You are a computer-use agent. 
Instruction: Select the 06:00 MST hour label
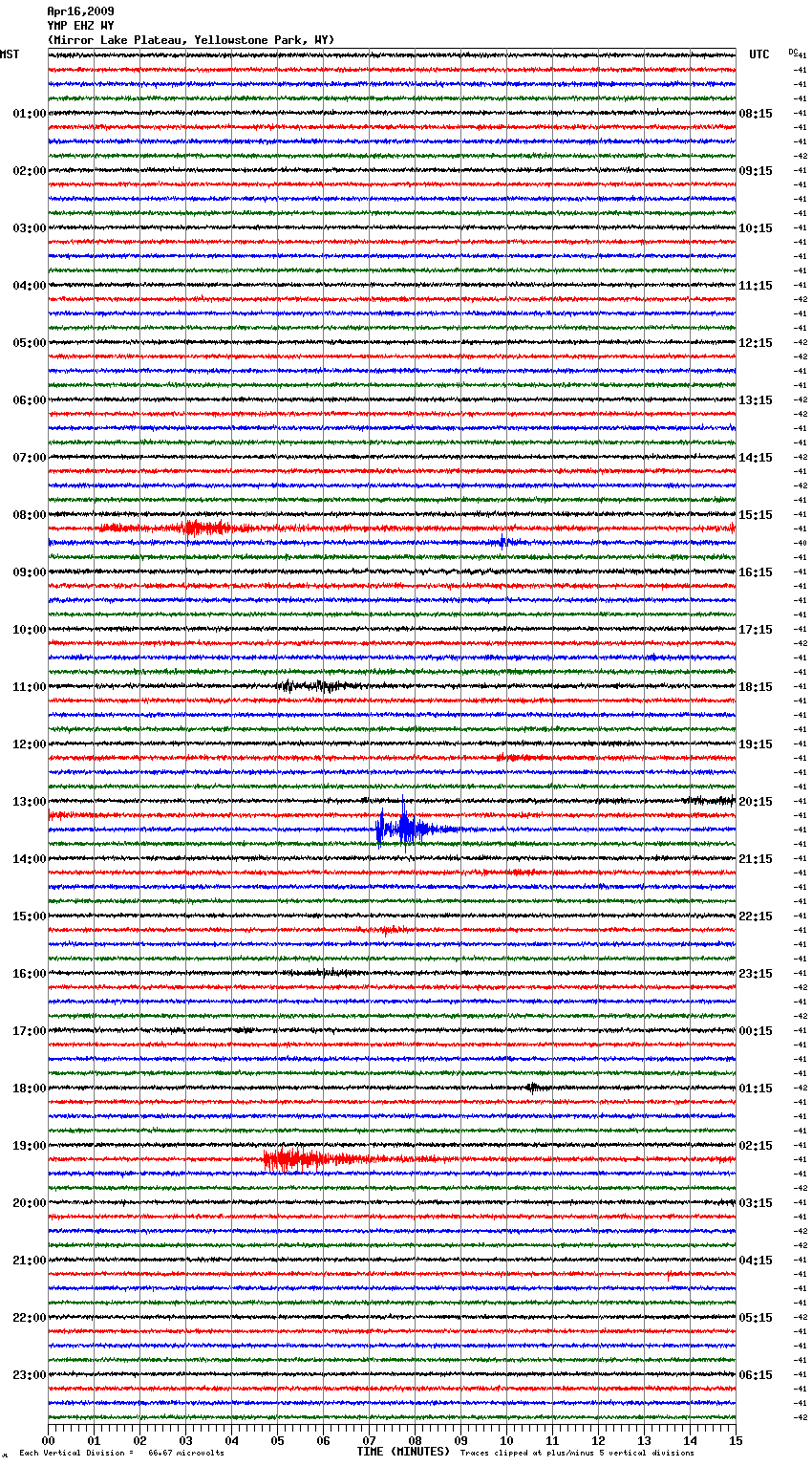[30, 400]
